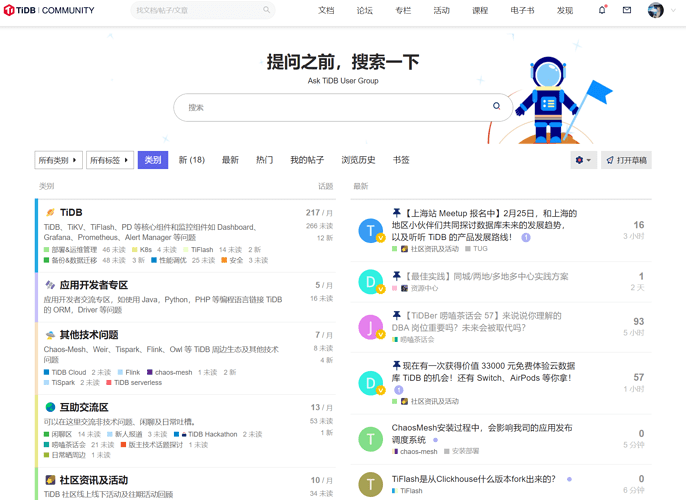Open the 所有标签 dropdown

pos(110,160)
